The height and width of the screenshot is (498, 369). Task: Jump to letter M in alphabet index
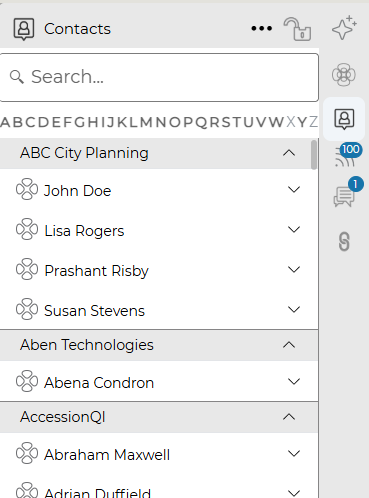coord(146,122)
